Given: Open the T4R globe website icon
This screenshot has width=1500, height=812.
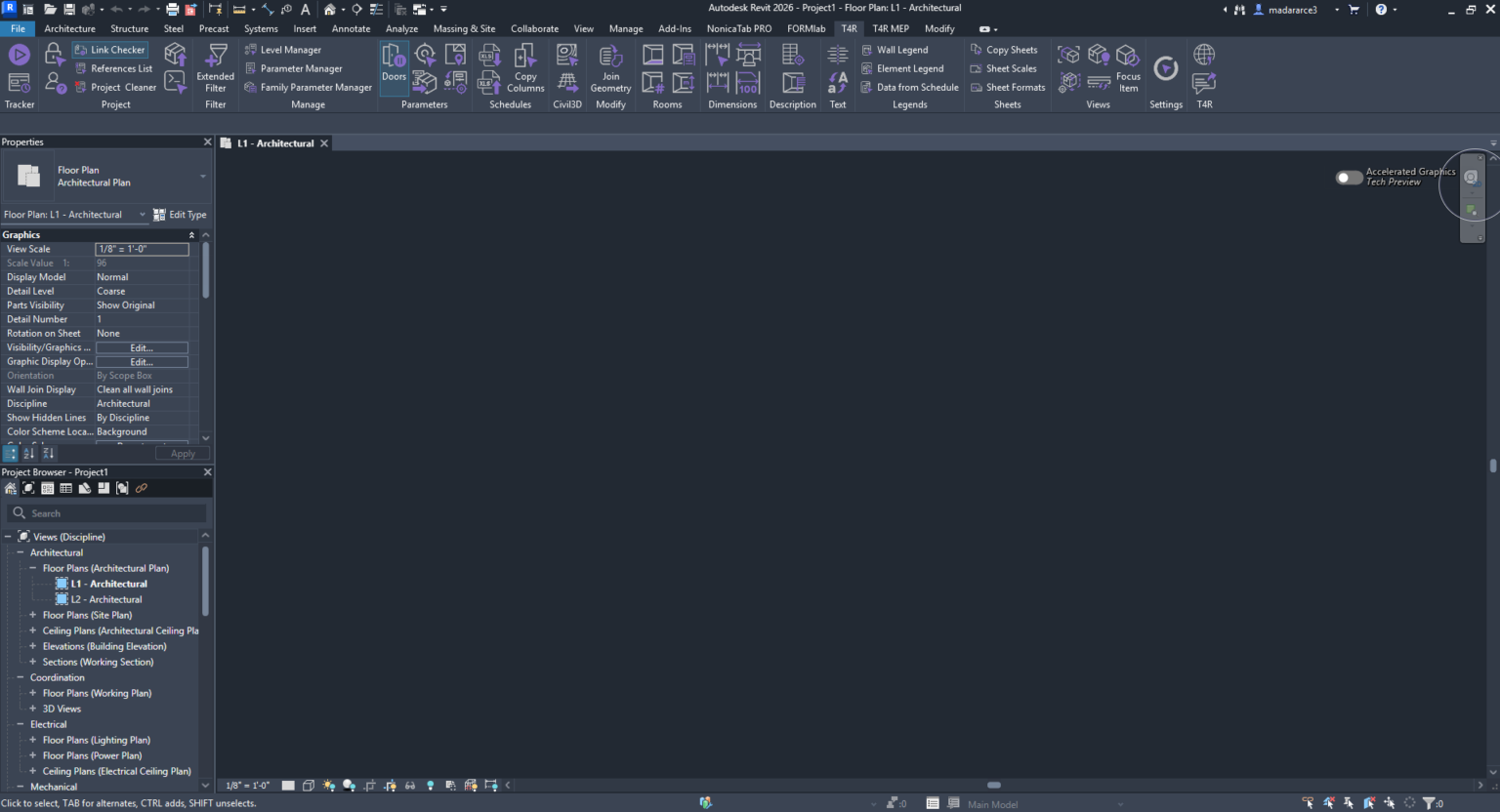Looking at the screenshot, I should pyautogui.click(x=1204, y=55).
